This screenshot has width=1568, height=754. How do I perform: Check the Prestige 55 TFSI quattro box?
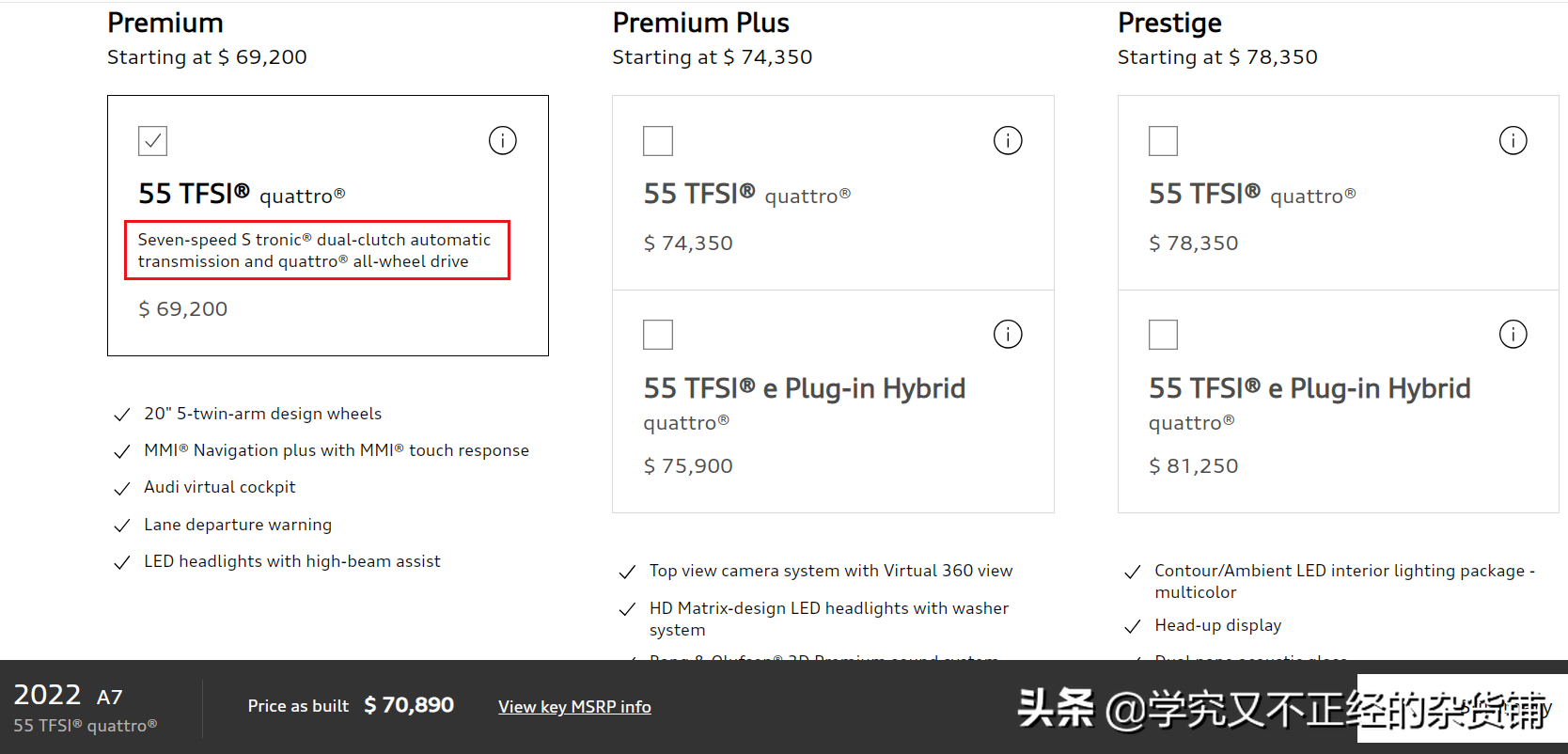1163,141
